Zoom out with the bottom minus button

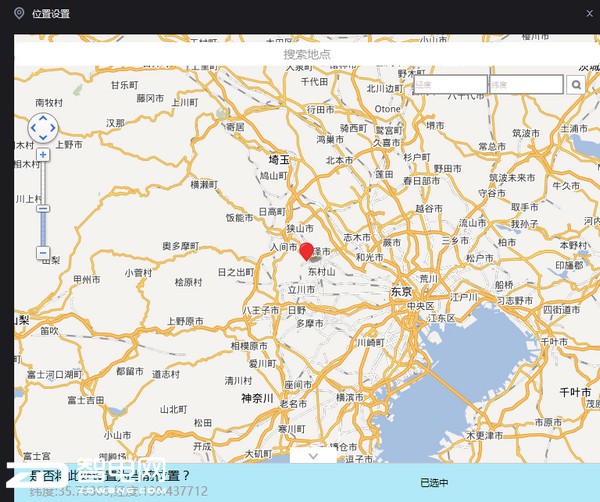43,253
